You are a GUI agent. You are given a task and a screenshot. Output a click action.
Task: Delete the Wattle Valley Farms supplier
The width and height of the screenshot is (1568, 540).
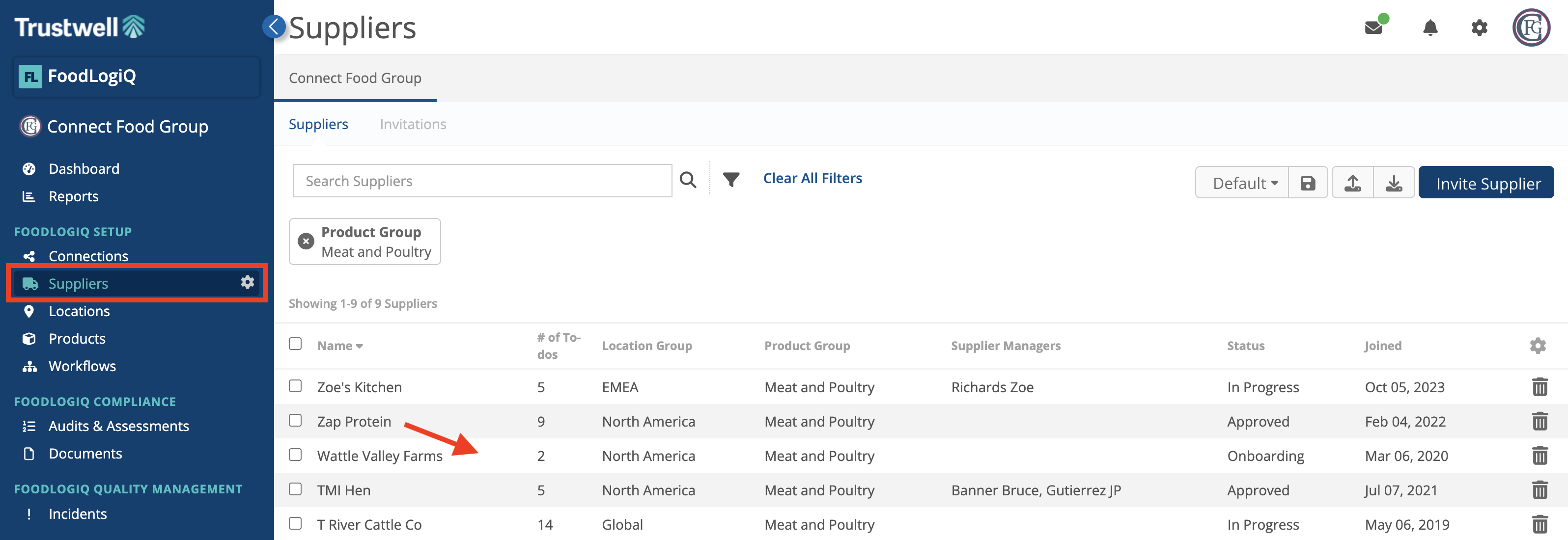point(1540,456)
